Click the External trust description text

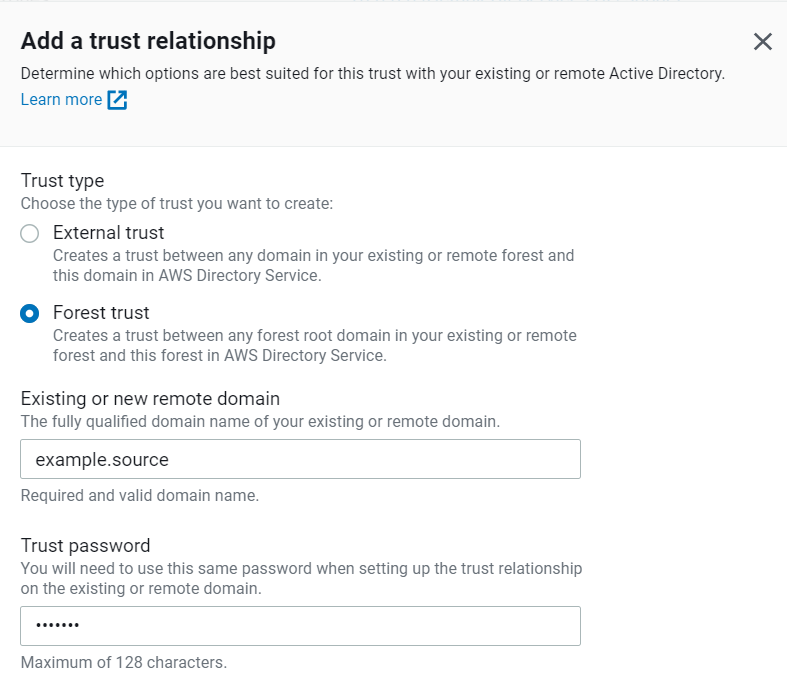(313, 265)
